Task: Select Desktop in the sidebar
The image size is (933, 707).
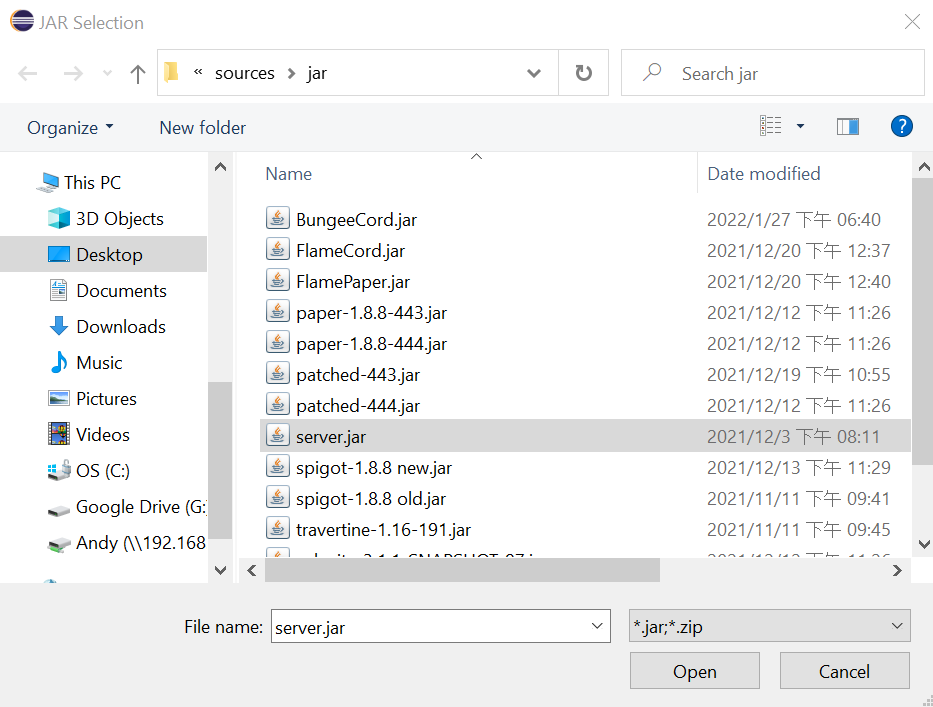Action: 104,254
